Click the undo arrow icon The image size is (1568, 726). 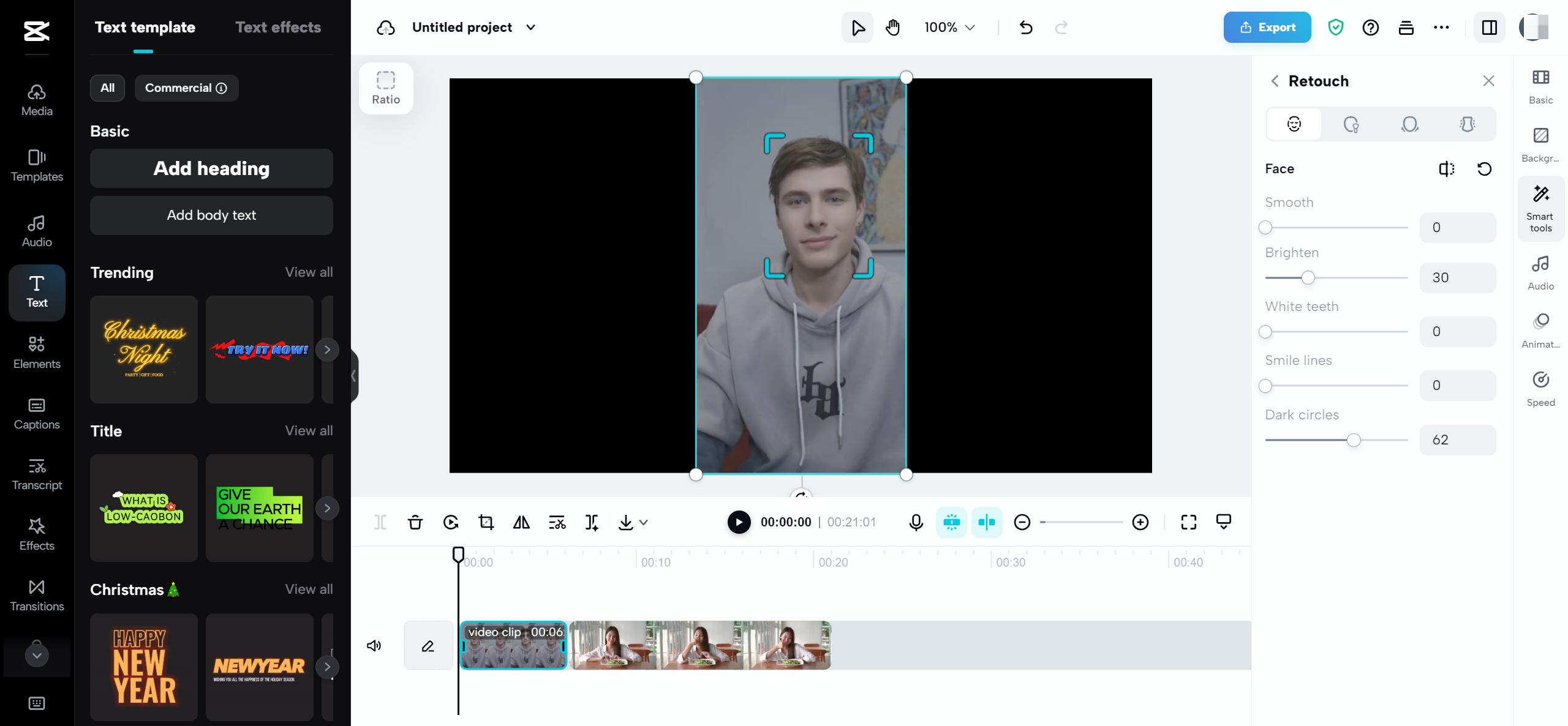(1026, 28)
